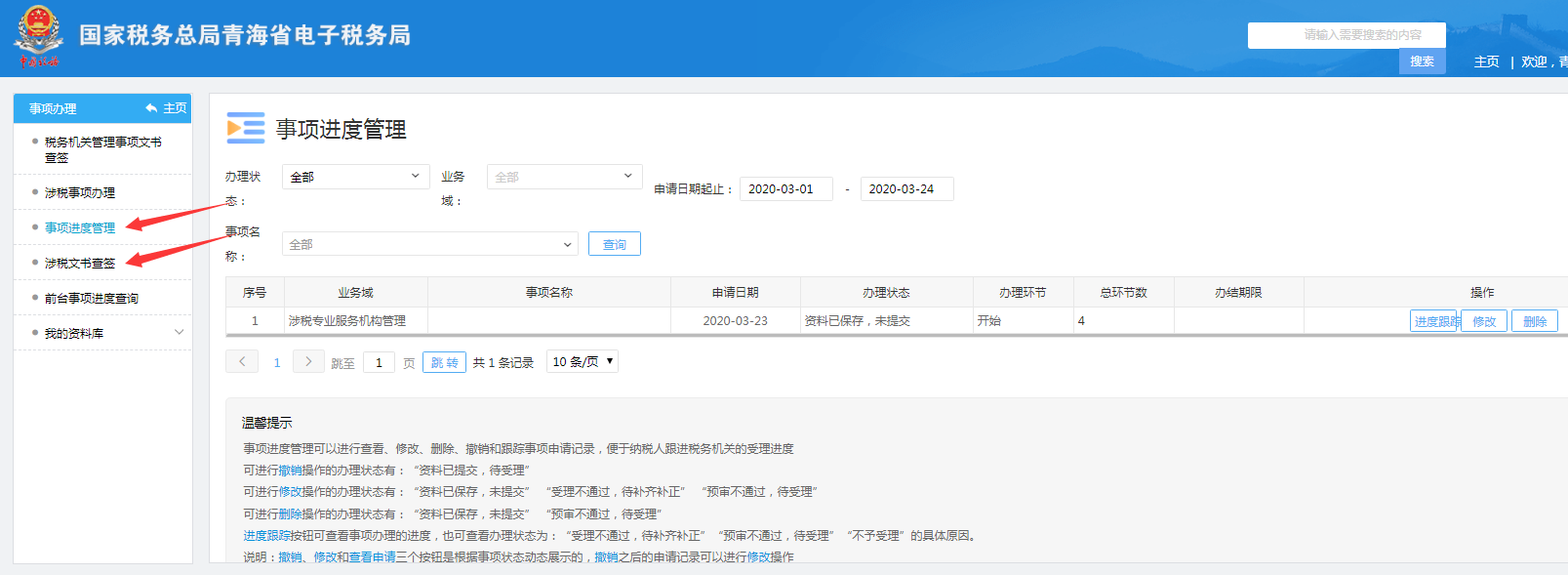Open 税务机关管理事项文书查签 menu item
Screen dimensions: 1568x575
pos(103,149)
